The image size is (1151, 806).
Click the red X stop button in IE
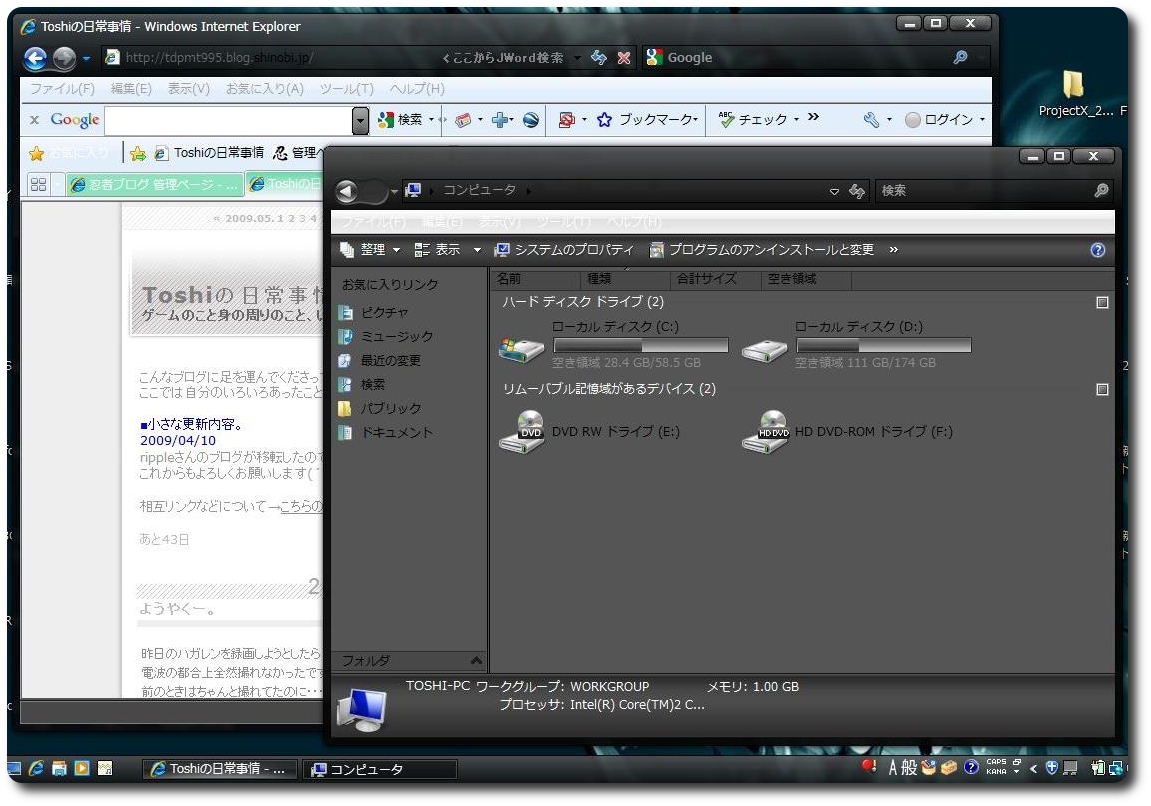pos(624,58)
